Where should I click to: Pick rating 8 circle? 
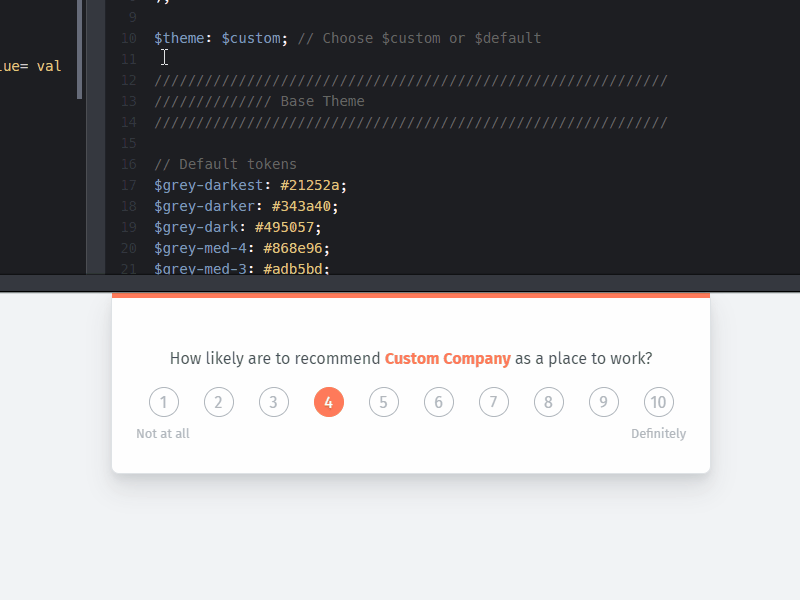tap(549, 402)
